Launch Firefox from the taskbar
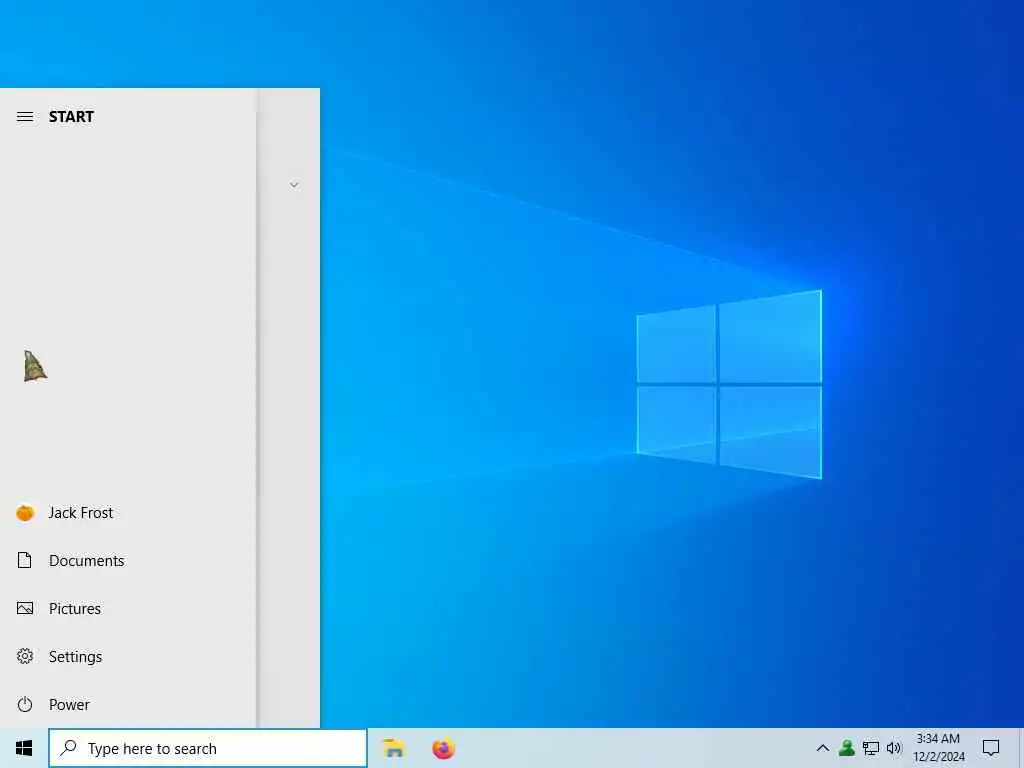This screenshot has height=768, width=1024. pyautogui.click(x=443, y=748)
